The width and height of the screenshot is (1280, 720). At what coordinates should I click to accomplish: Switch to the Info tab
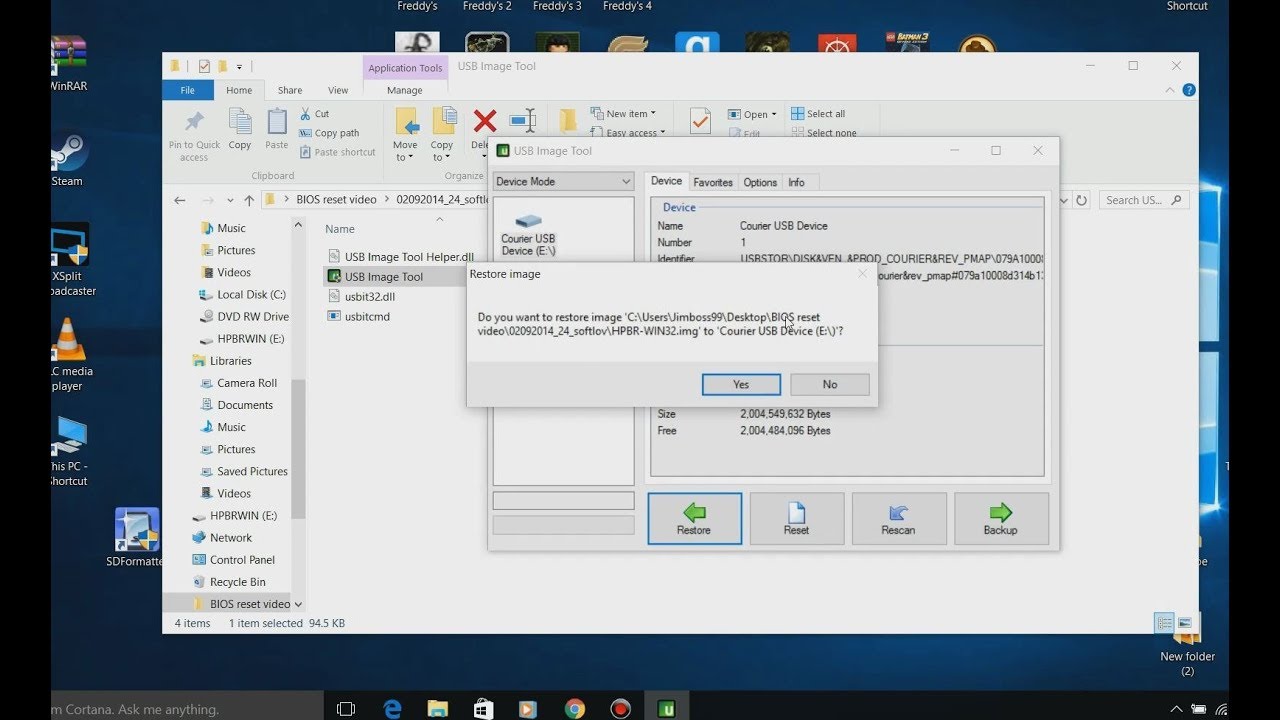pos(796,182)
